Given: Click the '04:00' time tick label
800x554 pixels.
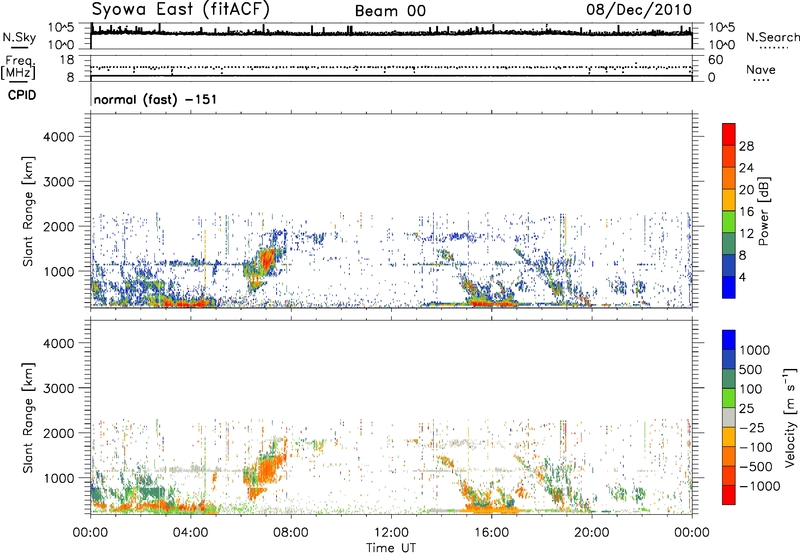Looking at the screenshot, I should pyautogui.click(x=190, y=533).
